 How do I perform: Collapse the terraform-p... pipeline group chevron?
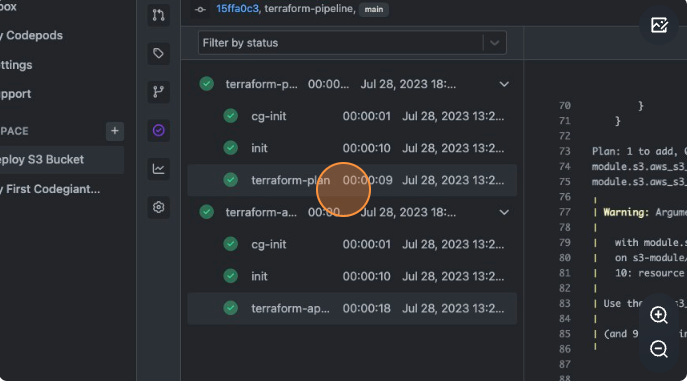(x=504, y=84)
